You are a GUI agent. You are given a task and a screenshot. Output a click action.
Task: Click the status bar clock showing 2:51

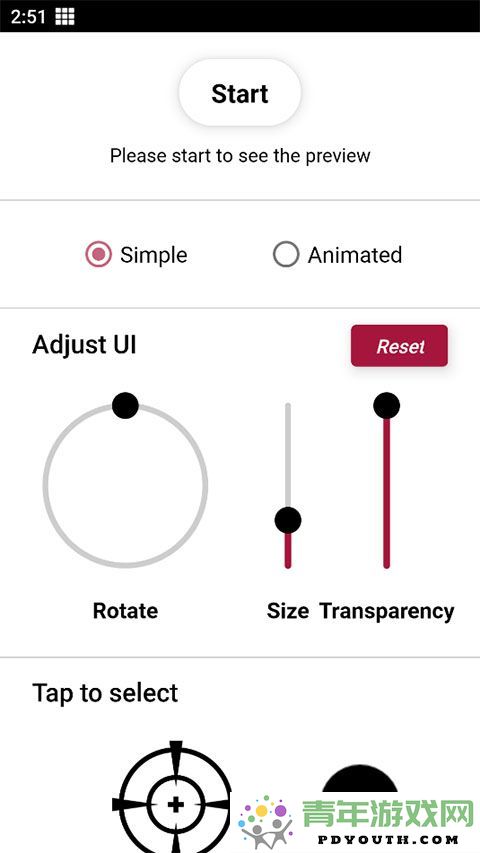28,17
